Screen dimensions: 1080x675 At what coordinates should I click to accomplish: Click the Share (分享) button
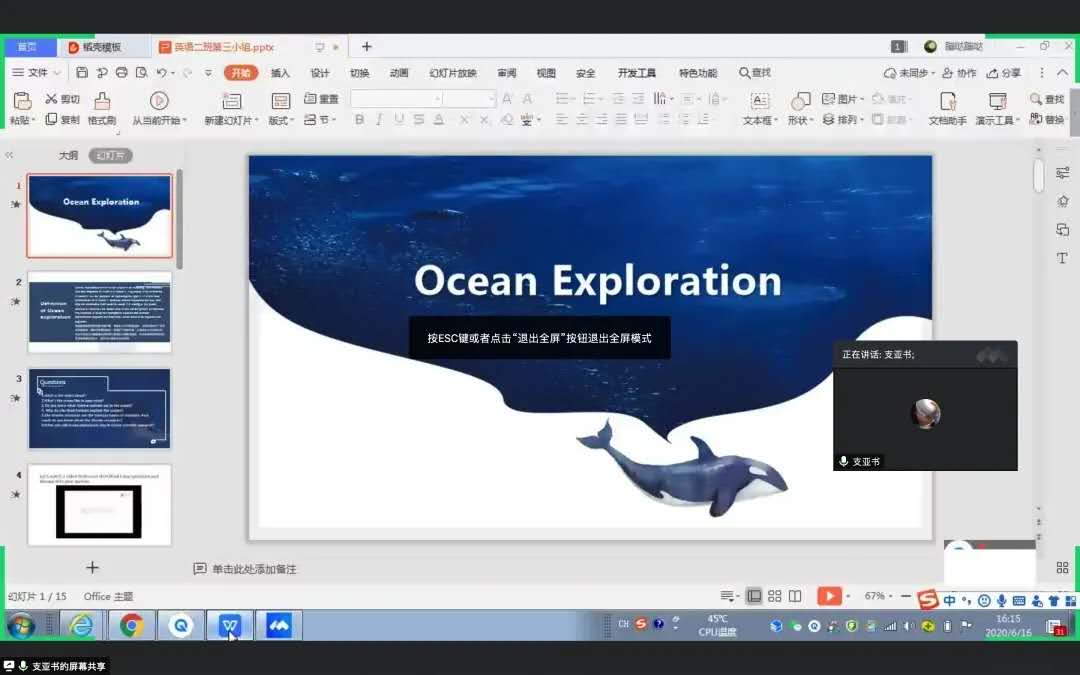click(x=1005, y=73)
